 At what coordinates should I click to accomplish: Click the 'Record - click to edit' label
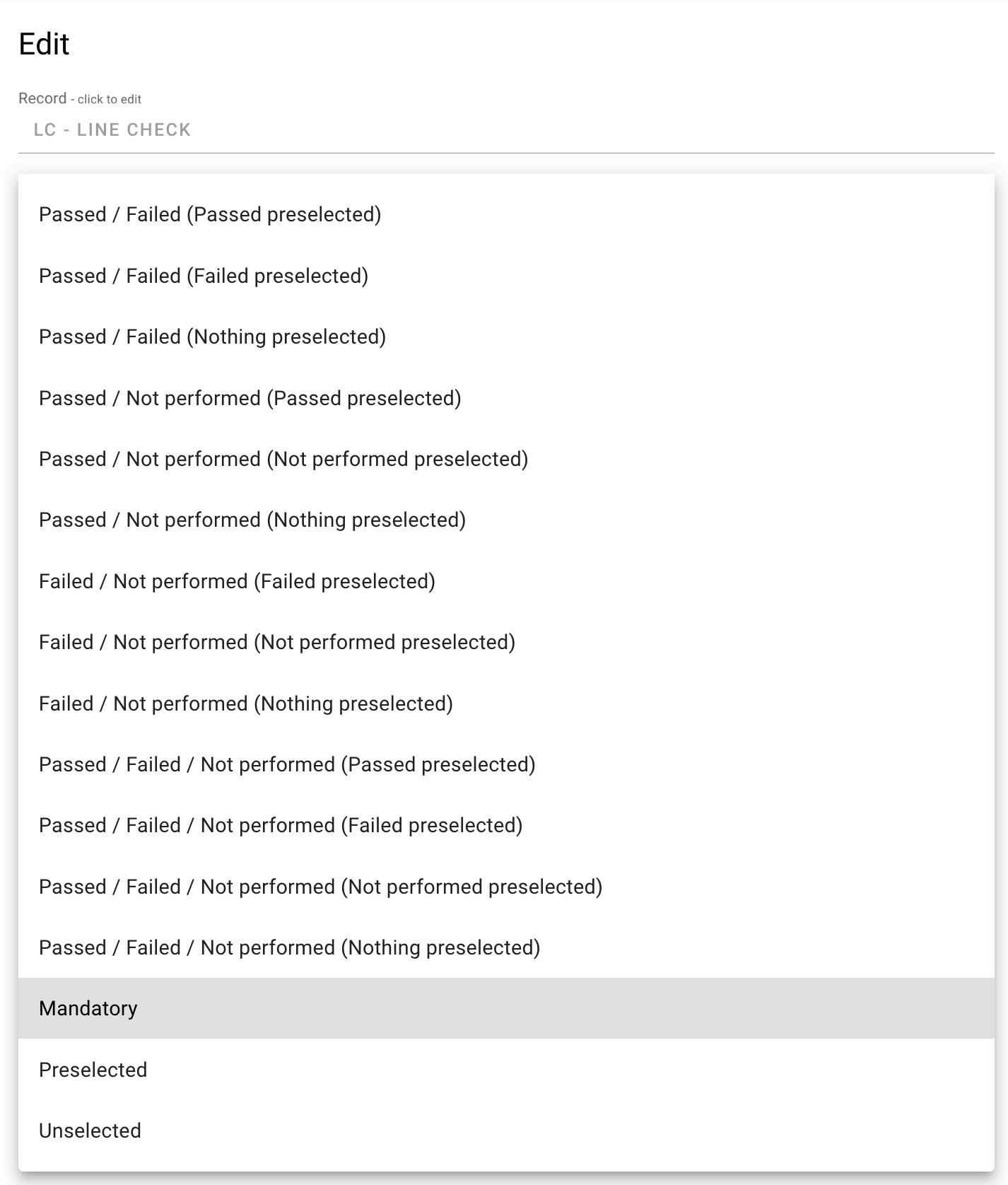(x=42, y=98)
